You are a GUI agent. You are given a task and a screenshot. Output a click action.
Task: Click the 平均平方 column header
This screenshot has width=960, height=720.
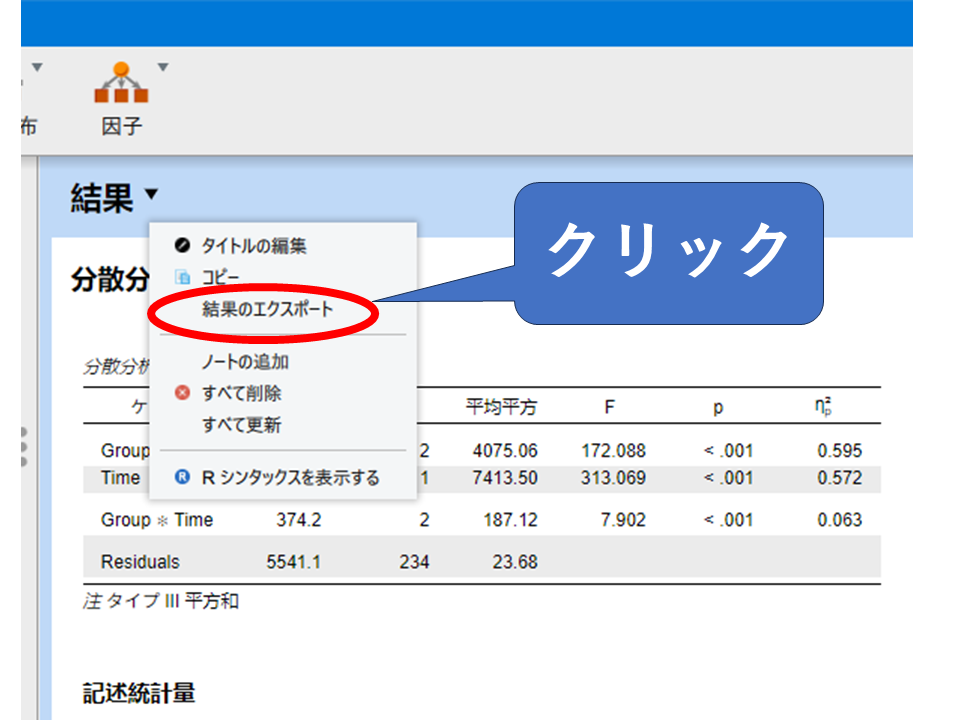tap(502, 407)
